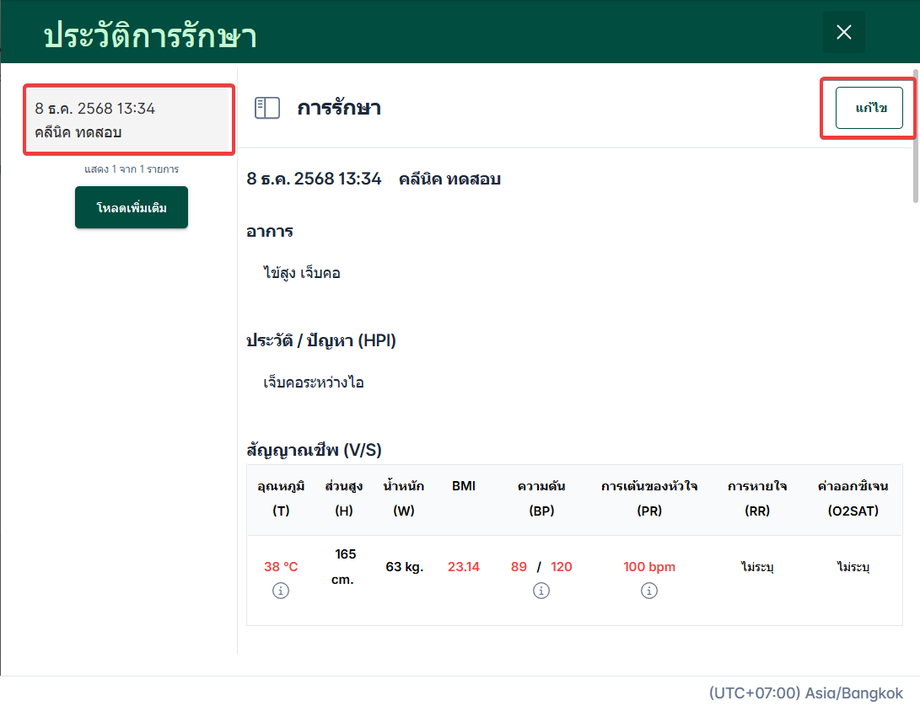Click the BMI column header
The width and height of the screenshot is (920, 706).
click(464, 486)
